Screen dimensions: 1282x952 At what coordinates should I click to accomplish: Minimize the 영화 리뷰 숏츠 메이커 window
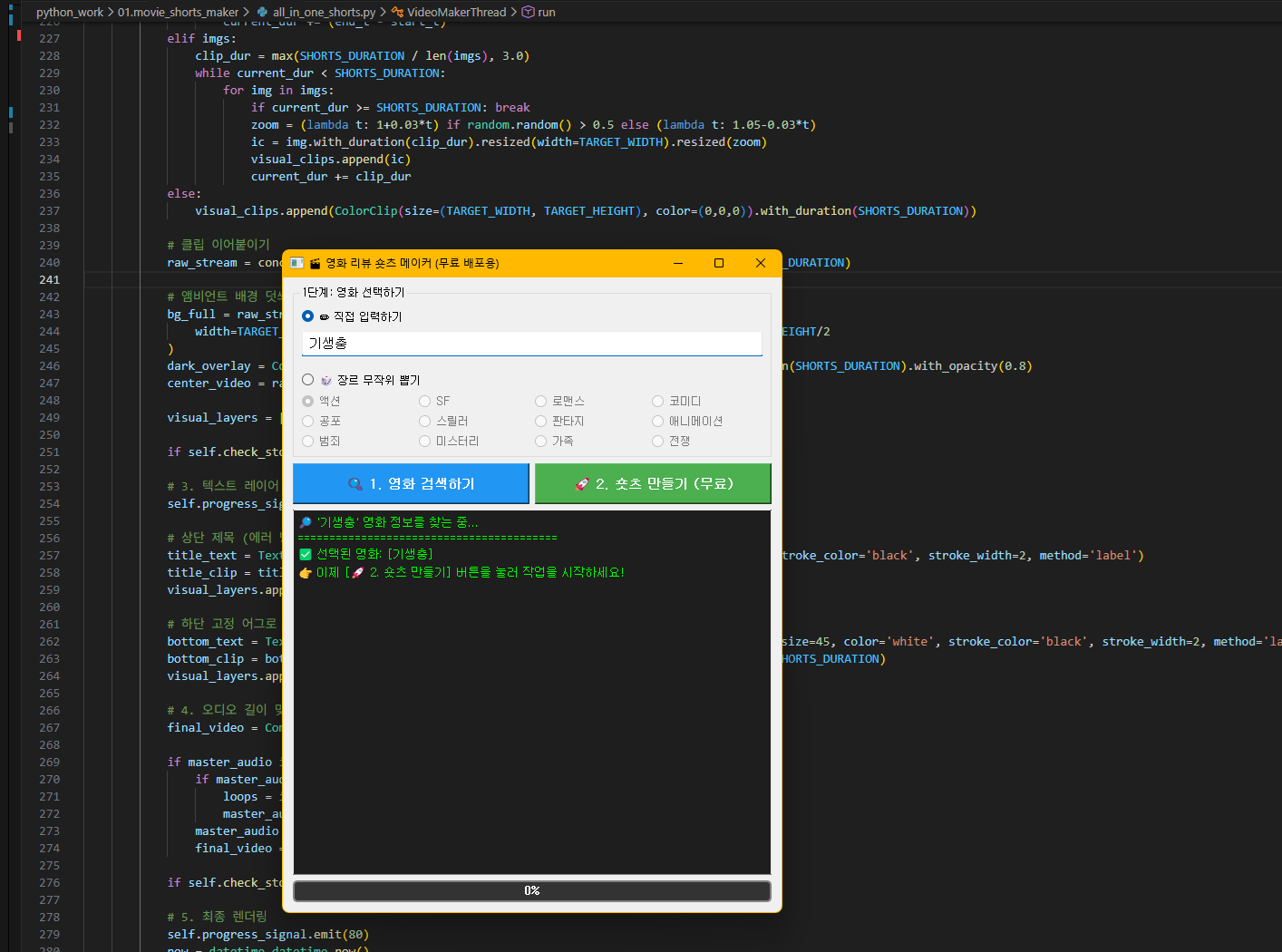(678, 263)
